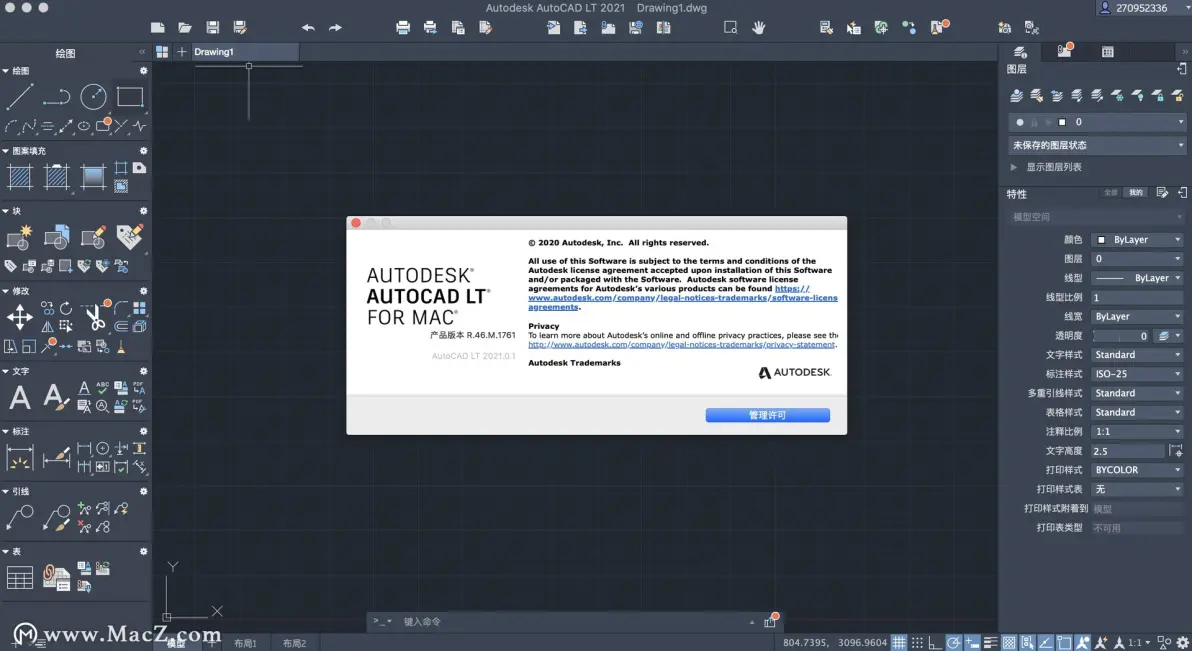Toggle snap mode dots in status bar

tap(918, 643)
